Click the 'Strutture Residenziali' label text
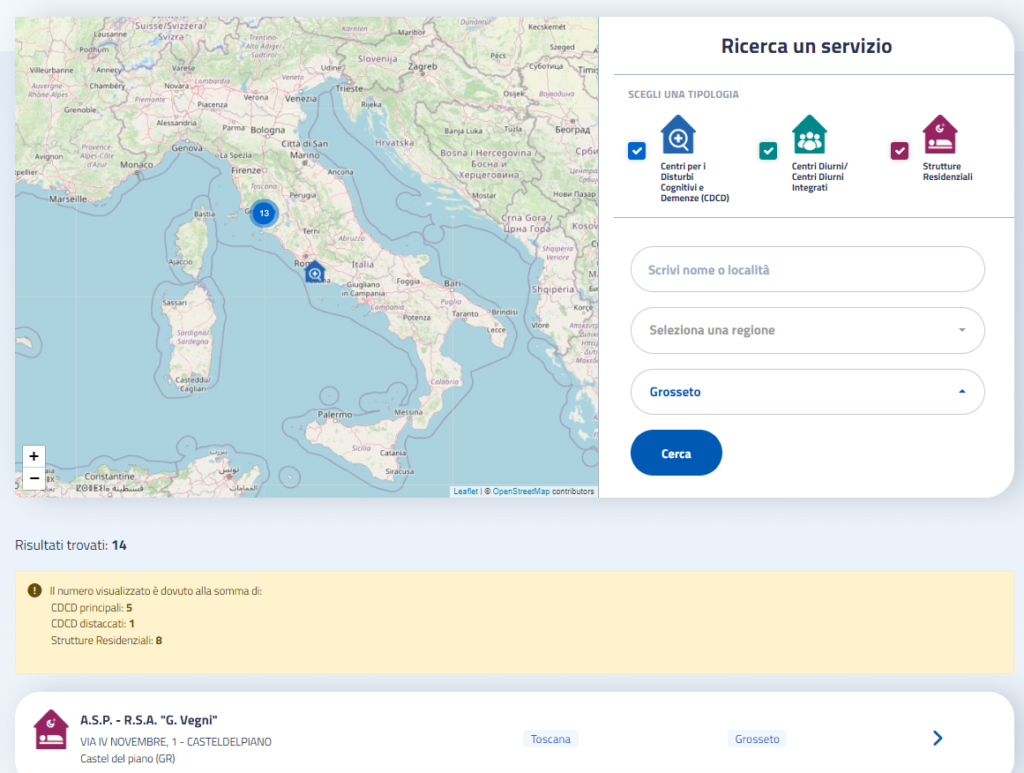This screenshot has height=773, width=1024. [947, 172]
